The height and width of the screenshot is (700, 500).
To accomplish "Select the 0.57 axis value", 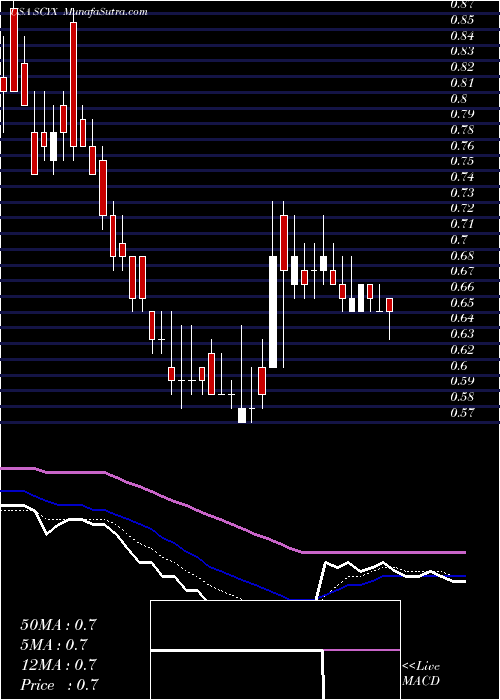I will 461,413.
